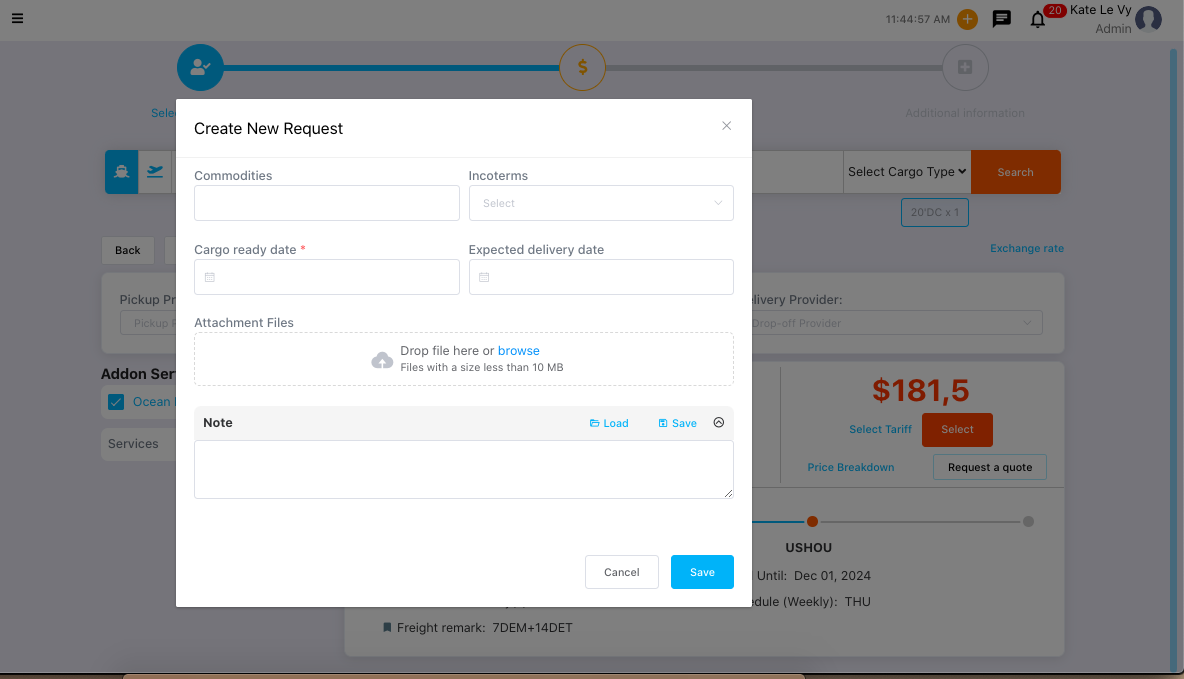Click the calendar icon in Expected delivery date
This screenshot has height=679, width=1184.
point(484,278)
